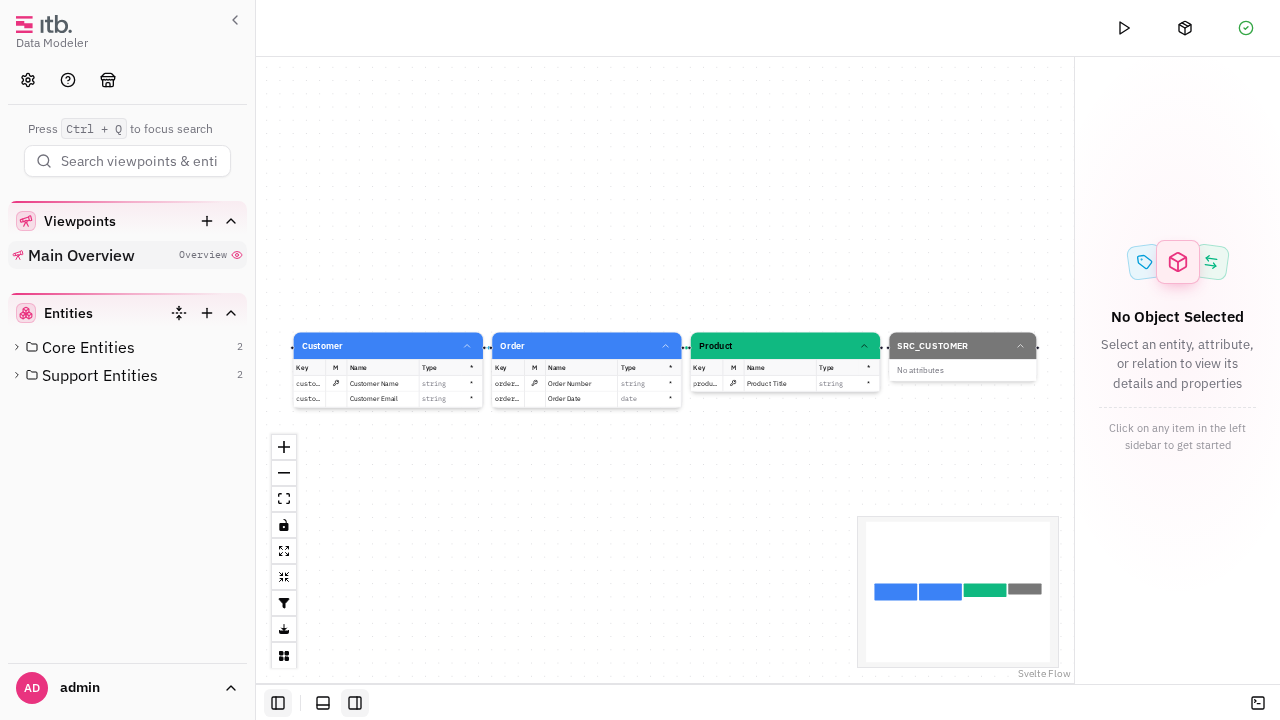Click the key icon beside Customer Name

tap(336, 383)
